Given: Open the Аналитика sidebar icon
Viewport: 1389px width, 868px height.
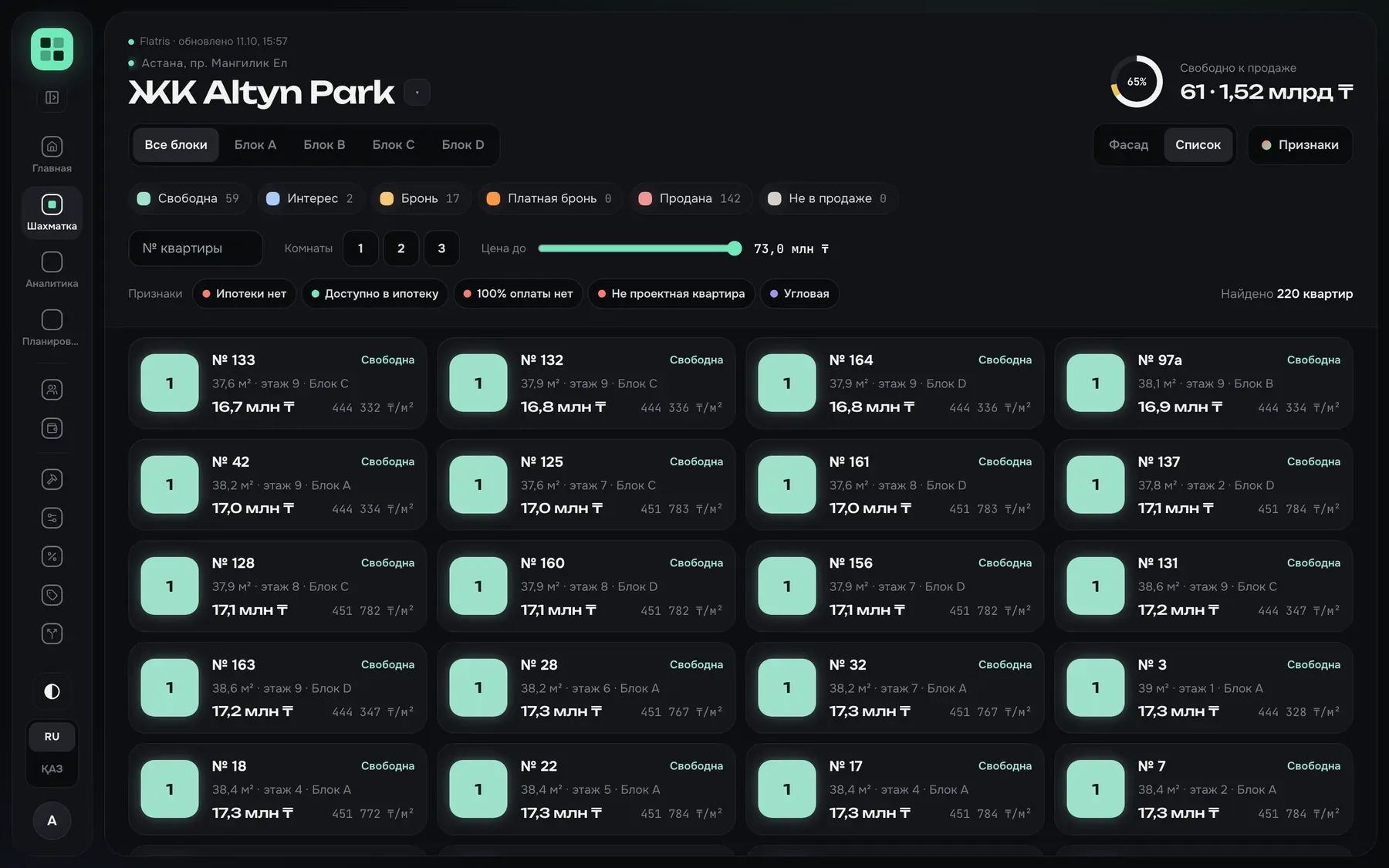Looking at the screenshot, I should 52,262.
